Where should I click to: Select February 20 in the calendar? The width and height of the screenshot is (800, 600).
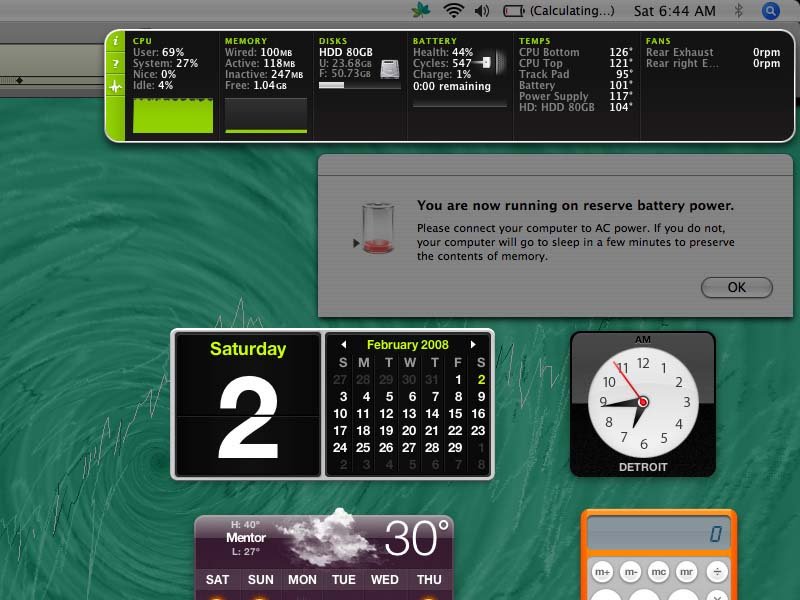(x=409, y=431)
